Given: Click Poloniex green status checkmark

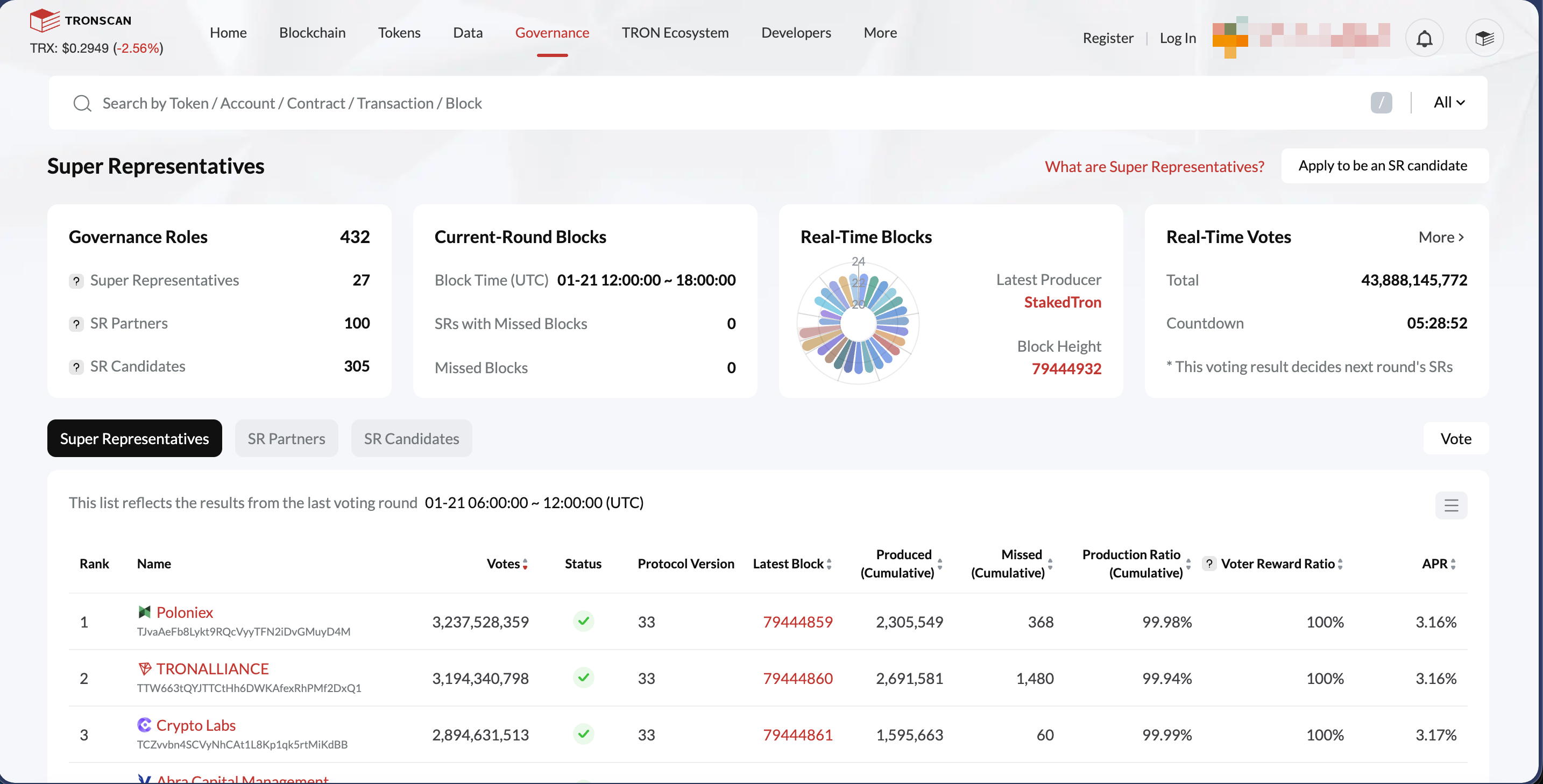Looking at the screenshot, I should coord(583,621).
